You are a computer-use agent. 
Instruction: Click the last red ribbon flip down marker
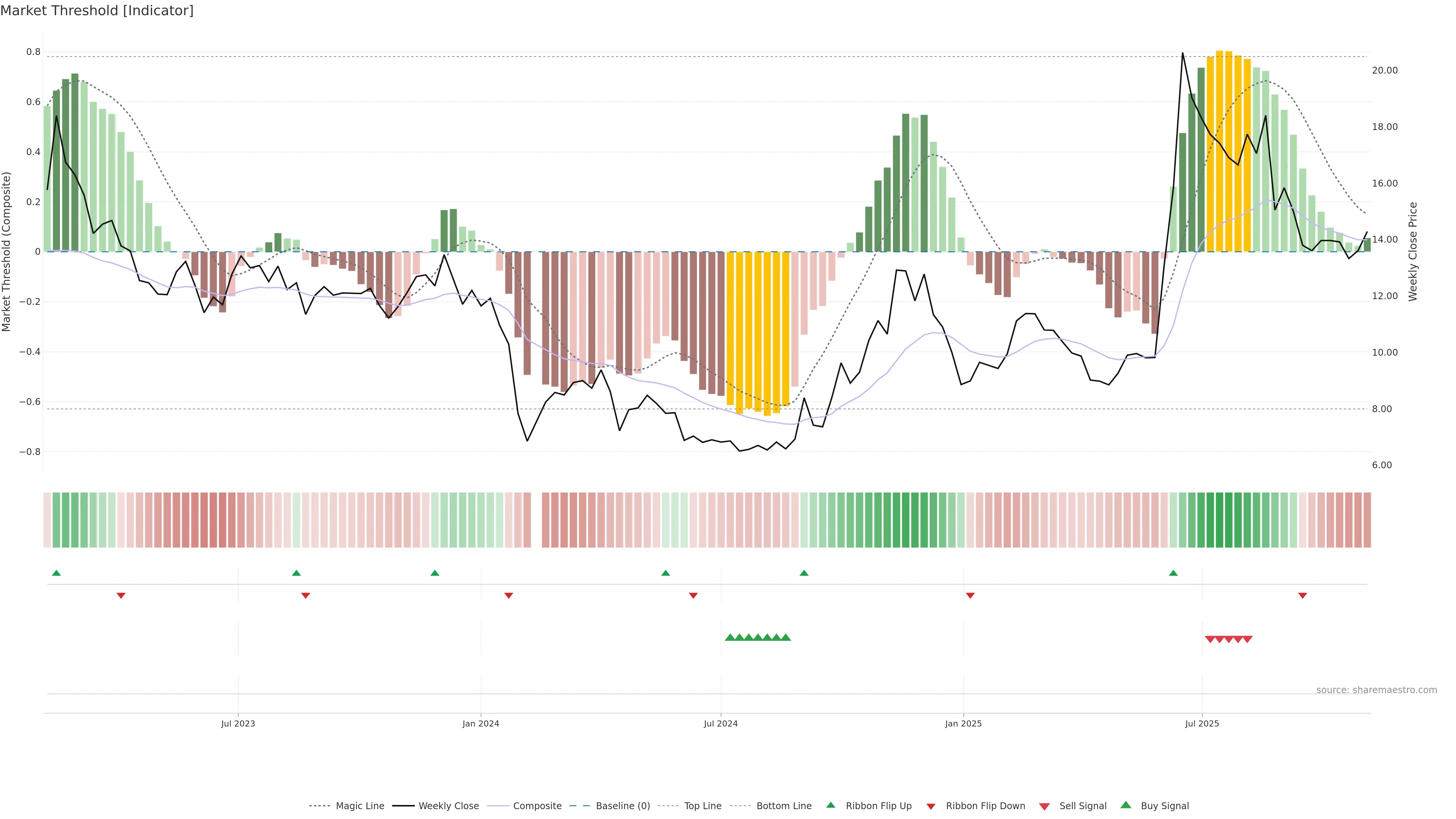1302,595
